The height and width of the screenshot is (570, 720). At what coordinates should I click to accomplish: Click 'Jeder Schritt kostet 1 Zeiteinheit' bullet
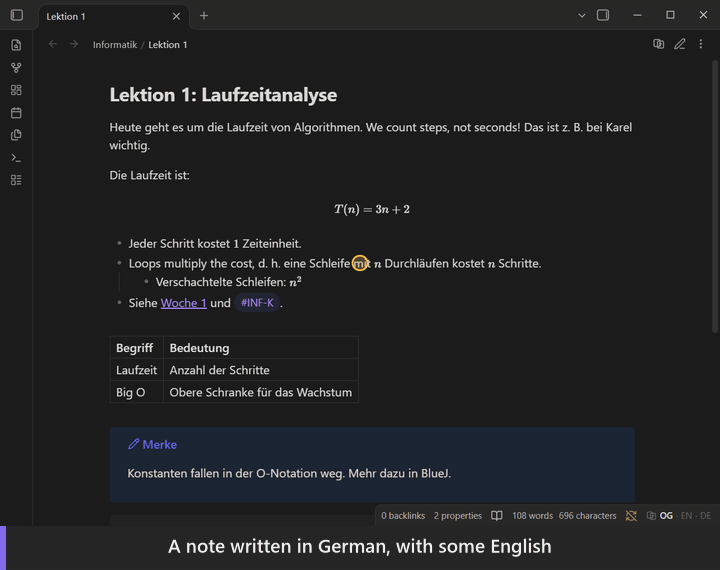(215, 243)
